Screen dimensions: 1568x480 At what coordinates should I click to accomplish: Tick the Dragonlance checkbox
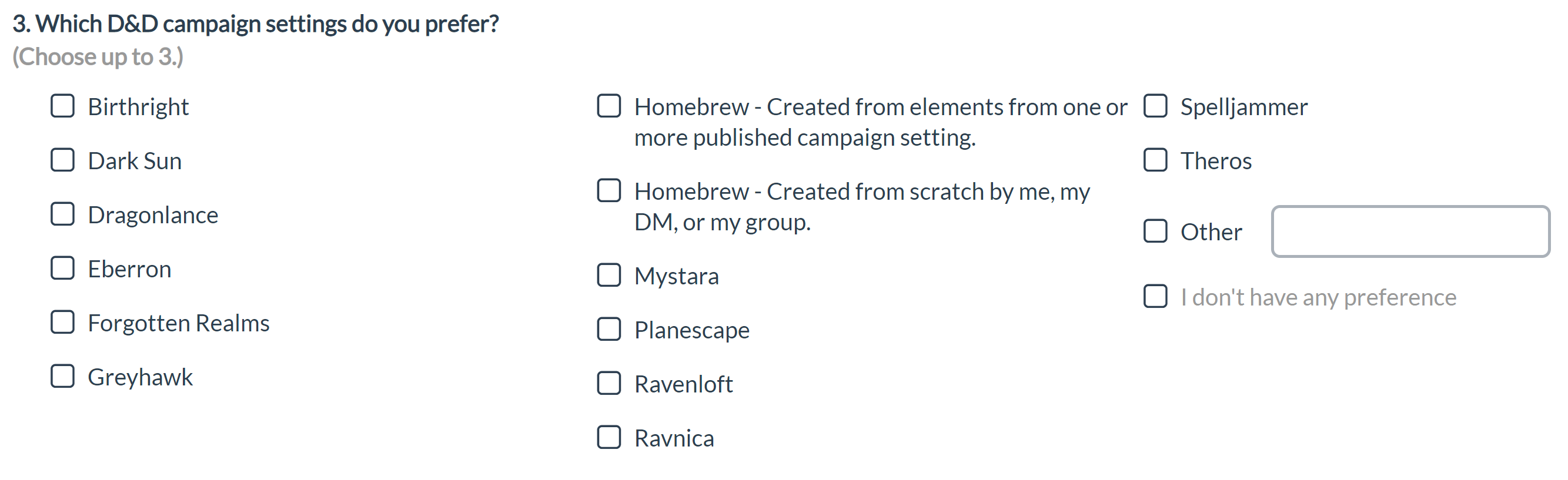coord(63,214)
